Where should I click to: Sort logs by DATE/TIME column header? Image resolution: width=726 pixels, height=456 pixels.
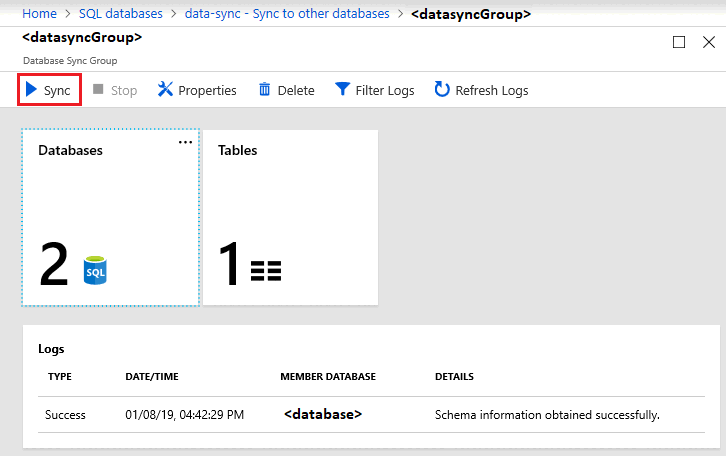click(x=153, y=377)
